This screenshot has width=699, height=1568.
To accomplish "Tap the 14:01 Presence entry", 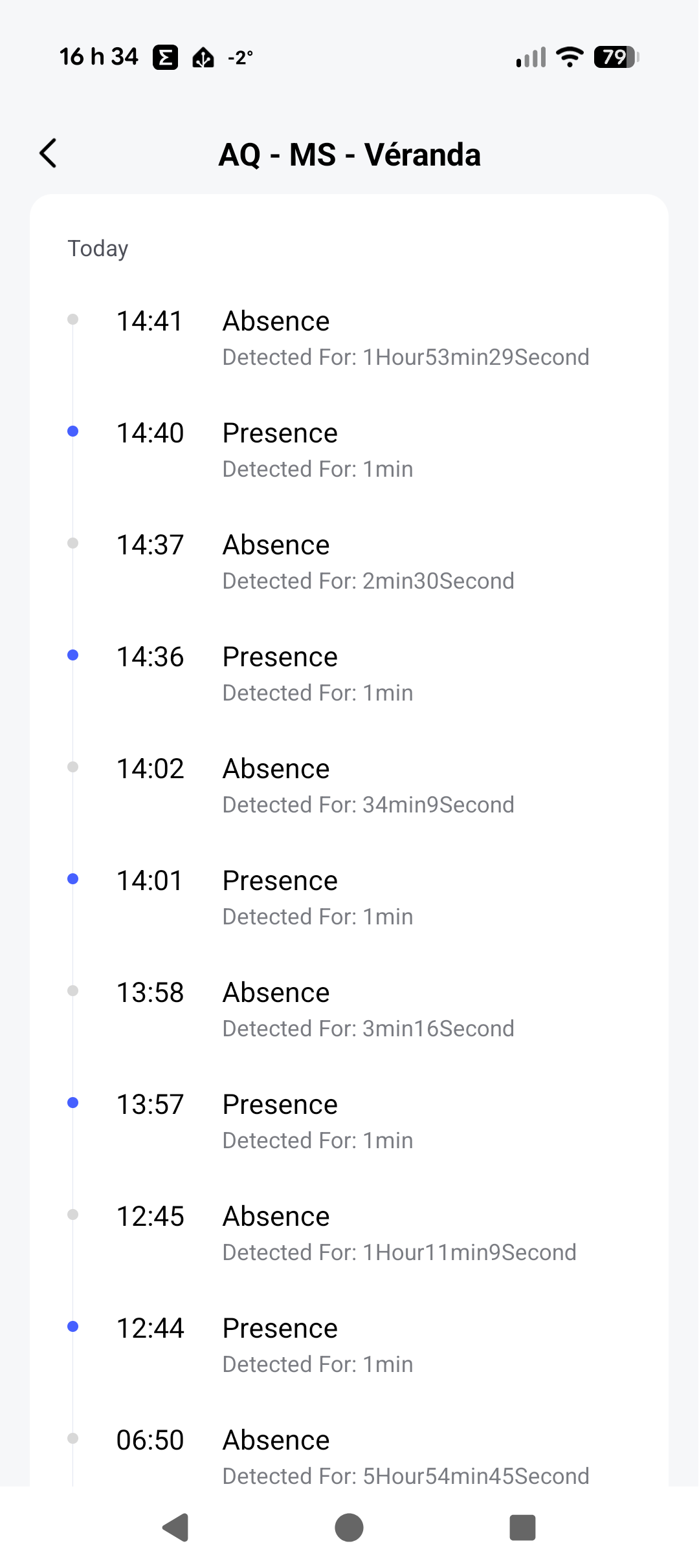I will (x=349, y=897).
